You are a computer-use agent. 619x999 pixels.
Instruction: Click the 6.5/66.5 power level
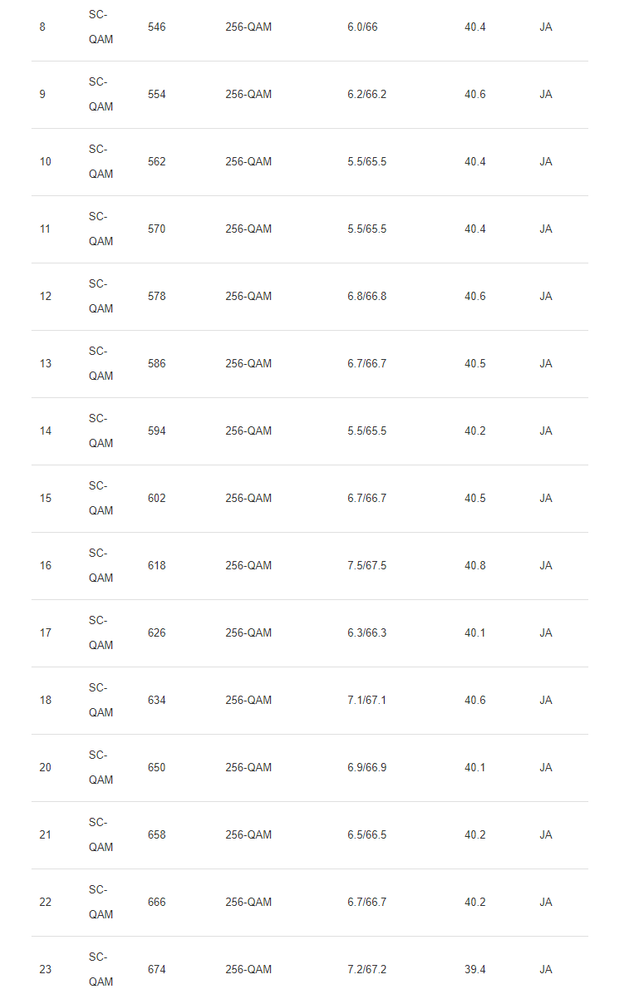[366, 834]
